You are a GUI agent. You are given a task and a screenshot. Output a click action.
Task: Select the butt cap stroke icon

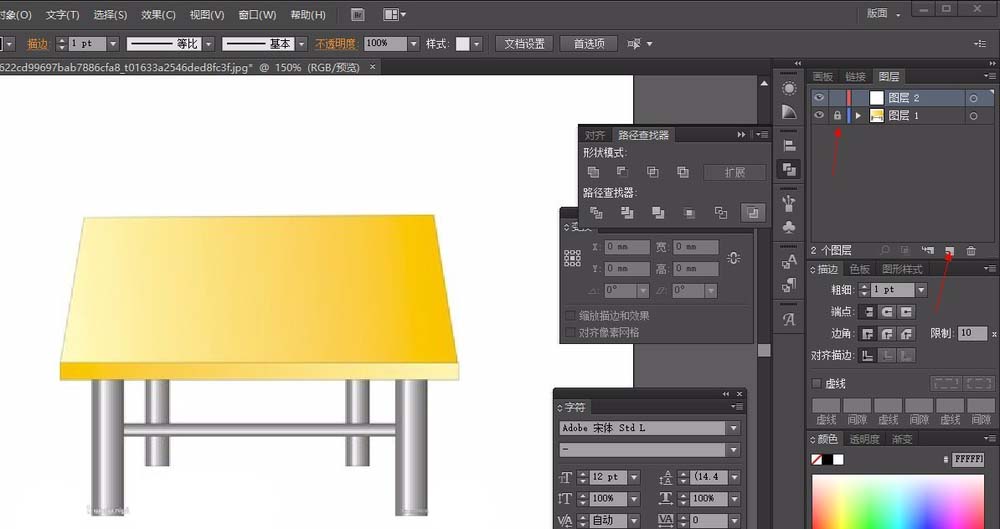[x=867, y=311]
